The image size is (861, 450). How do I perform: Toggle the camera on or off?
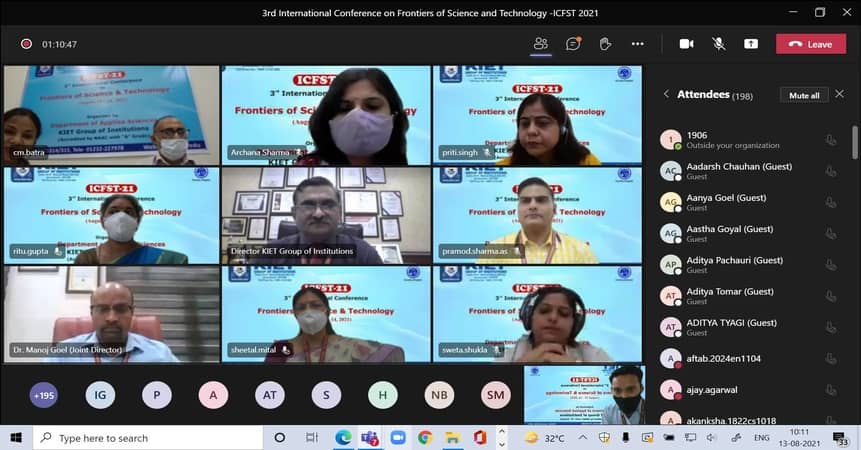click(x=686, y=44)
